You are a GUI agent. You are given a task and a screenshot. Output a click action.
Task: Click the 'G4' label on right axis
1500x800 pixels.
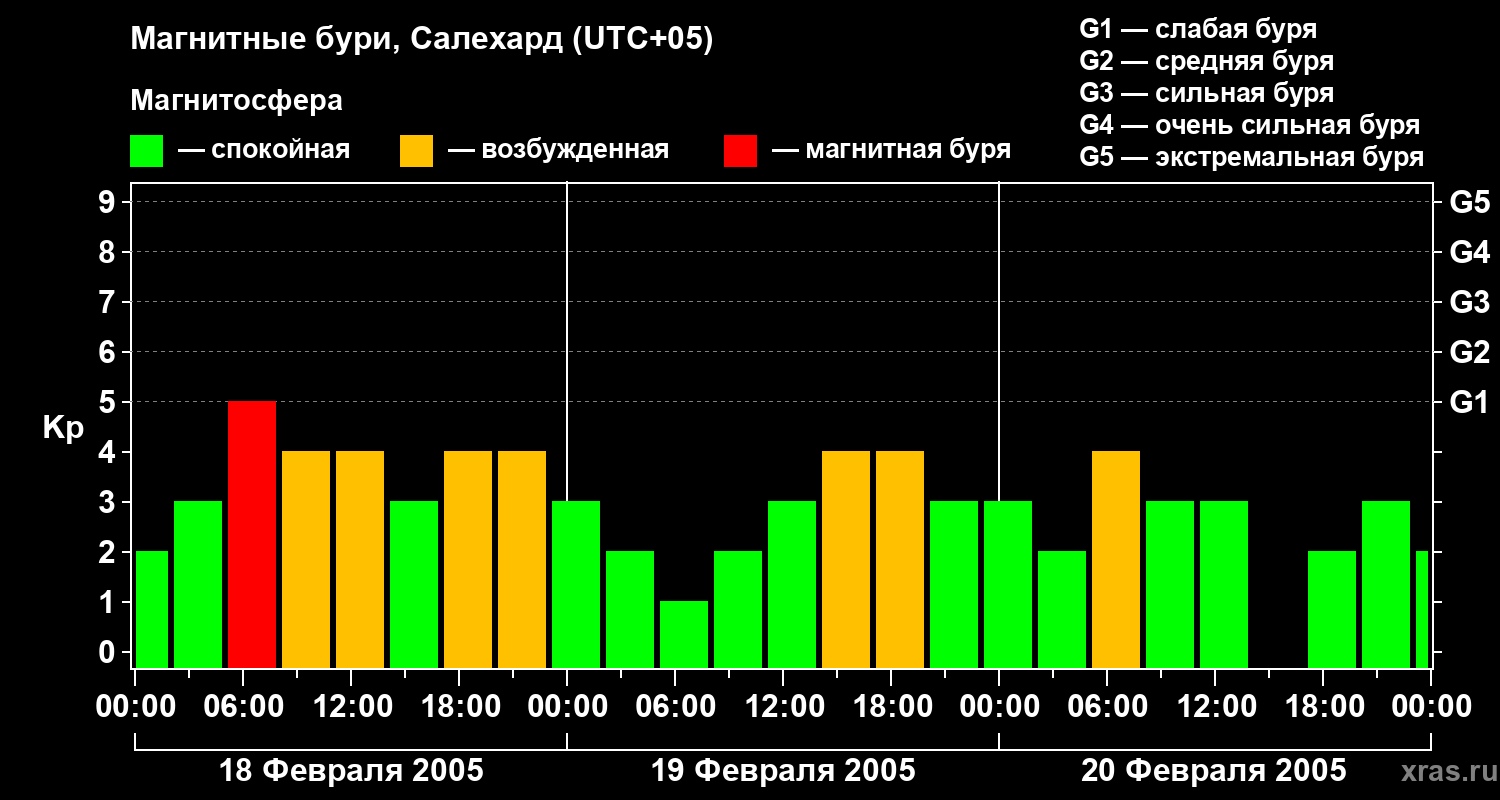click(x=1469, y=252)
